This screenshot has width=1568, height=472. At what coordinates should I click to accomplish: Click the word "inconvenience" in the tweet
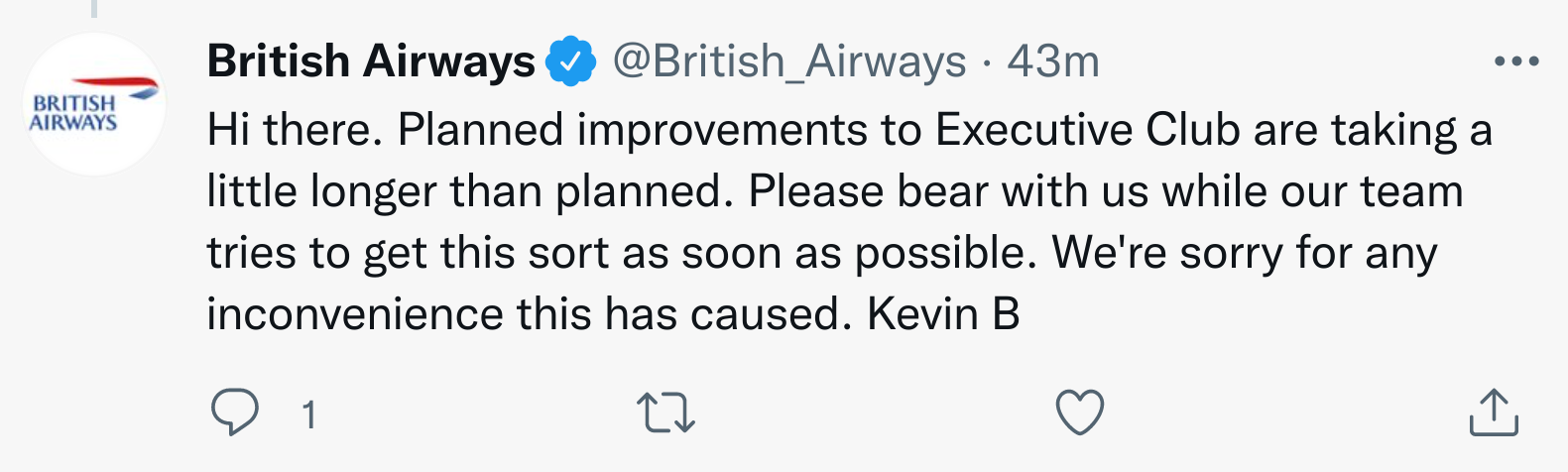[x=355, y=314]
